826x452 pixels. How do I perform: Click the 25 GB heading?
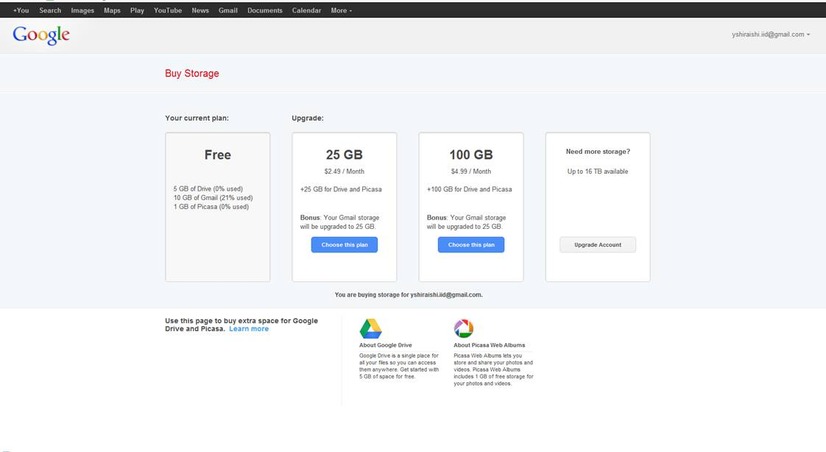click(345, 155)
